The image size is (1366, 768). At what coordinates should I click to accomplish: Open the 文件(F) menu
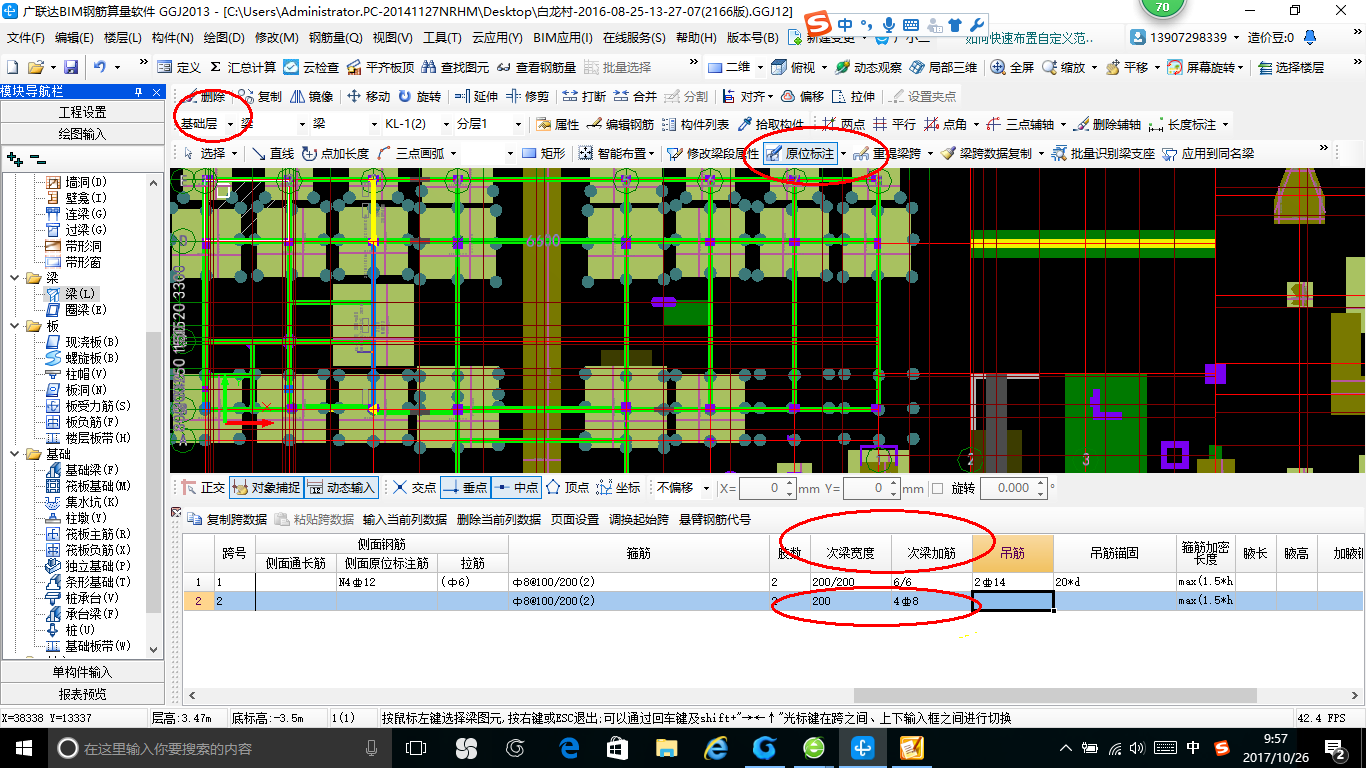click(26, 38)
